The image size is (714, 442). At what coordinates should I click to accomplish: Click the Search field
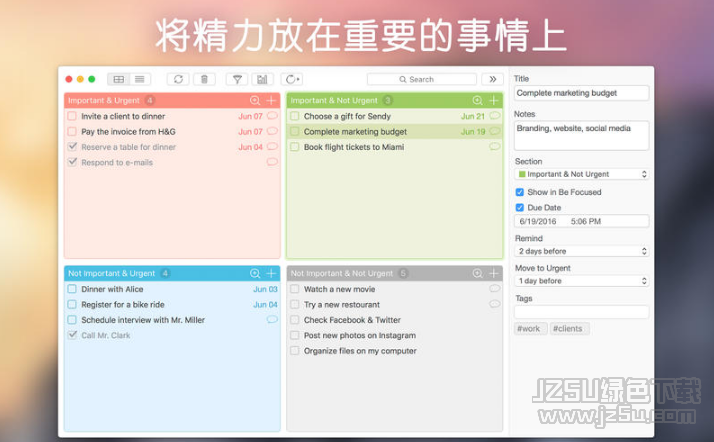coord(422,79)
